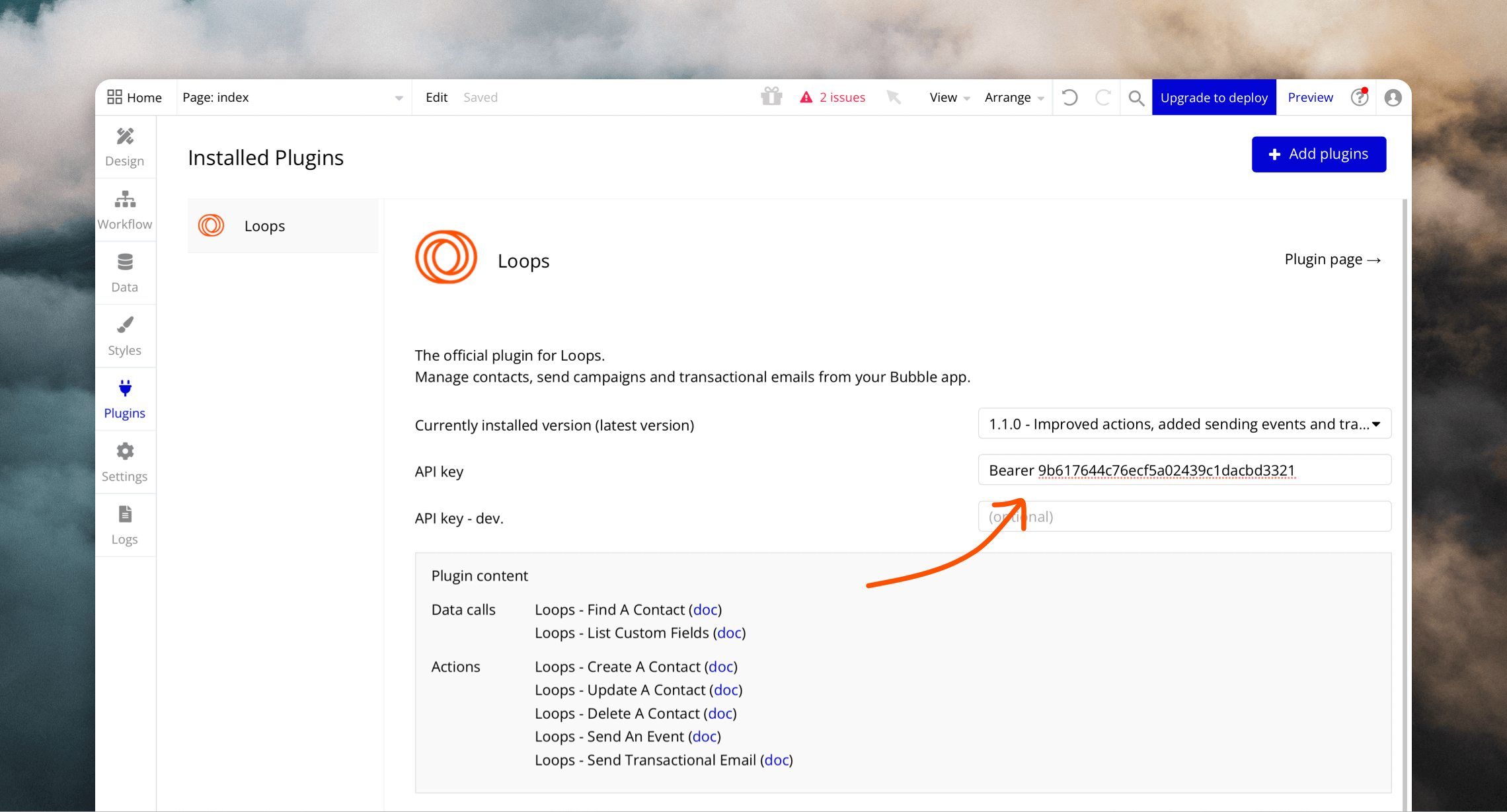This screenshot has width=1507, height=812.
Task: Click the 2 issues label
Action: 842,97
